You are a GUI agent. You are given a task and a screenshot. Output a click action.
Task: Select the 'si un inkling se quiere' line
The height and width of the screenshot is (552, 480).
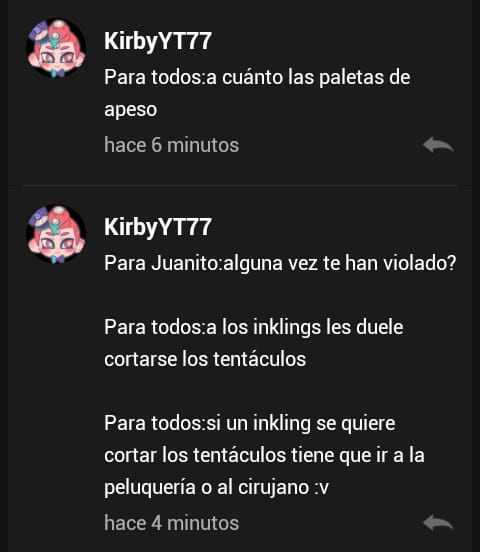[x=250, y=423]
